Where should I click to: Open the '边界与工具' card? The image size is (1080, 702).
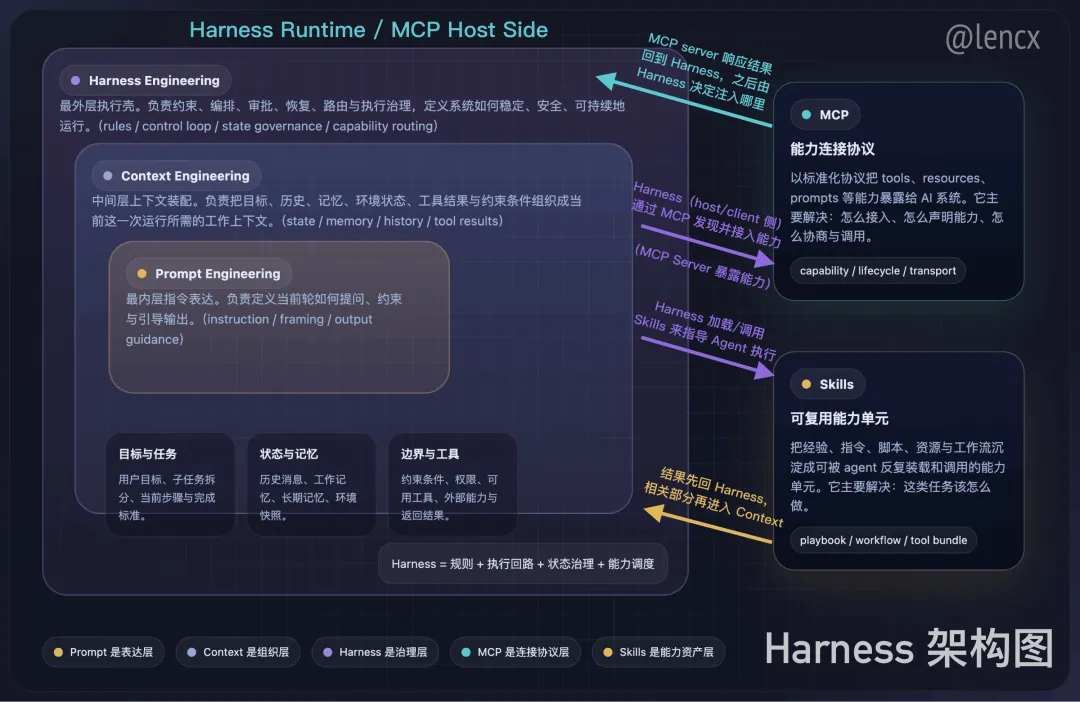pyautogui.click(x=453, y=484)
